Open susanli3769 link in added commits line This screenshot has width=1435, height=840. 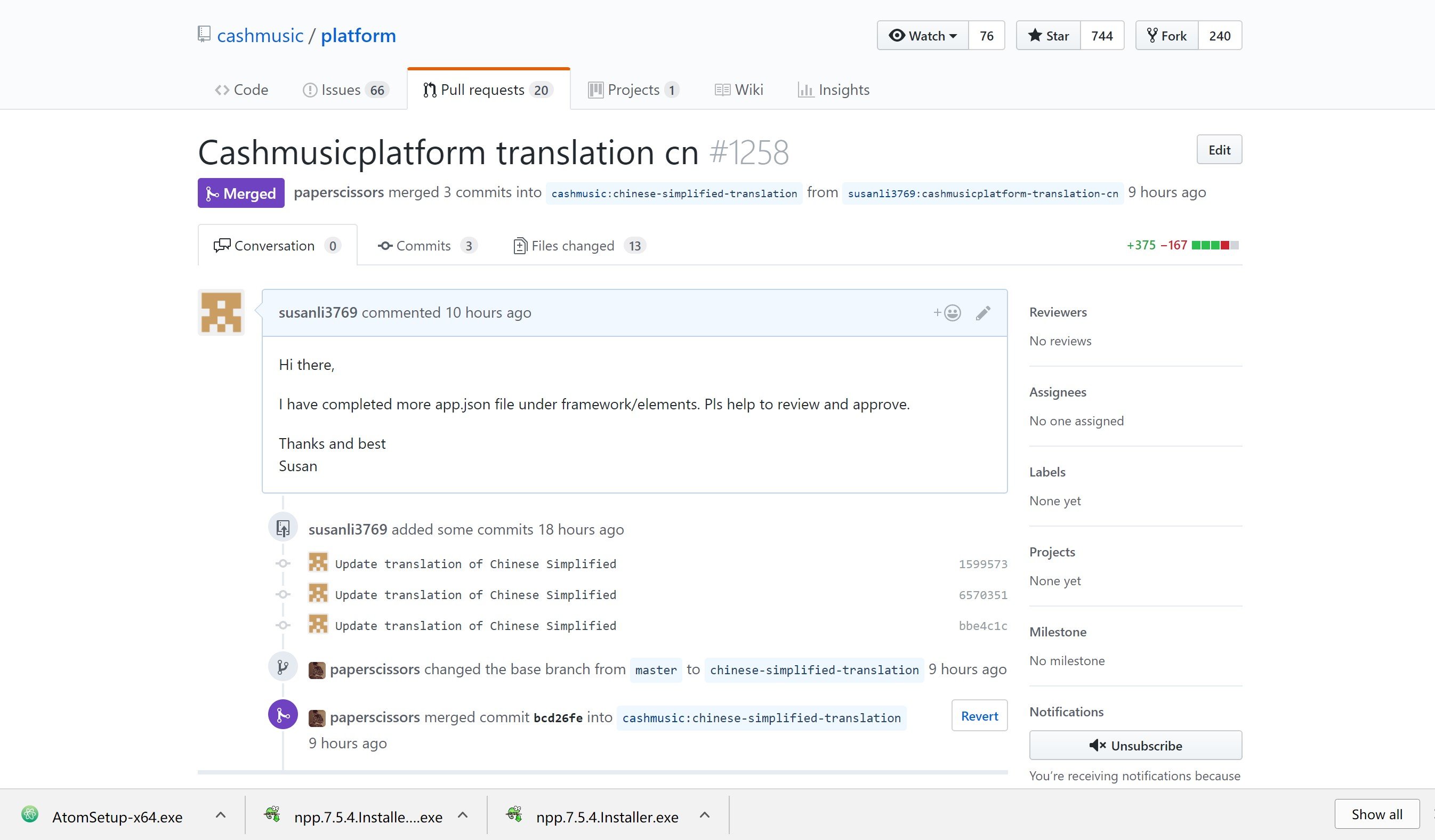coord(348,529)
